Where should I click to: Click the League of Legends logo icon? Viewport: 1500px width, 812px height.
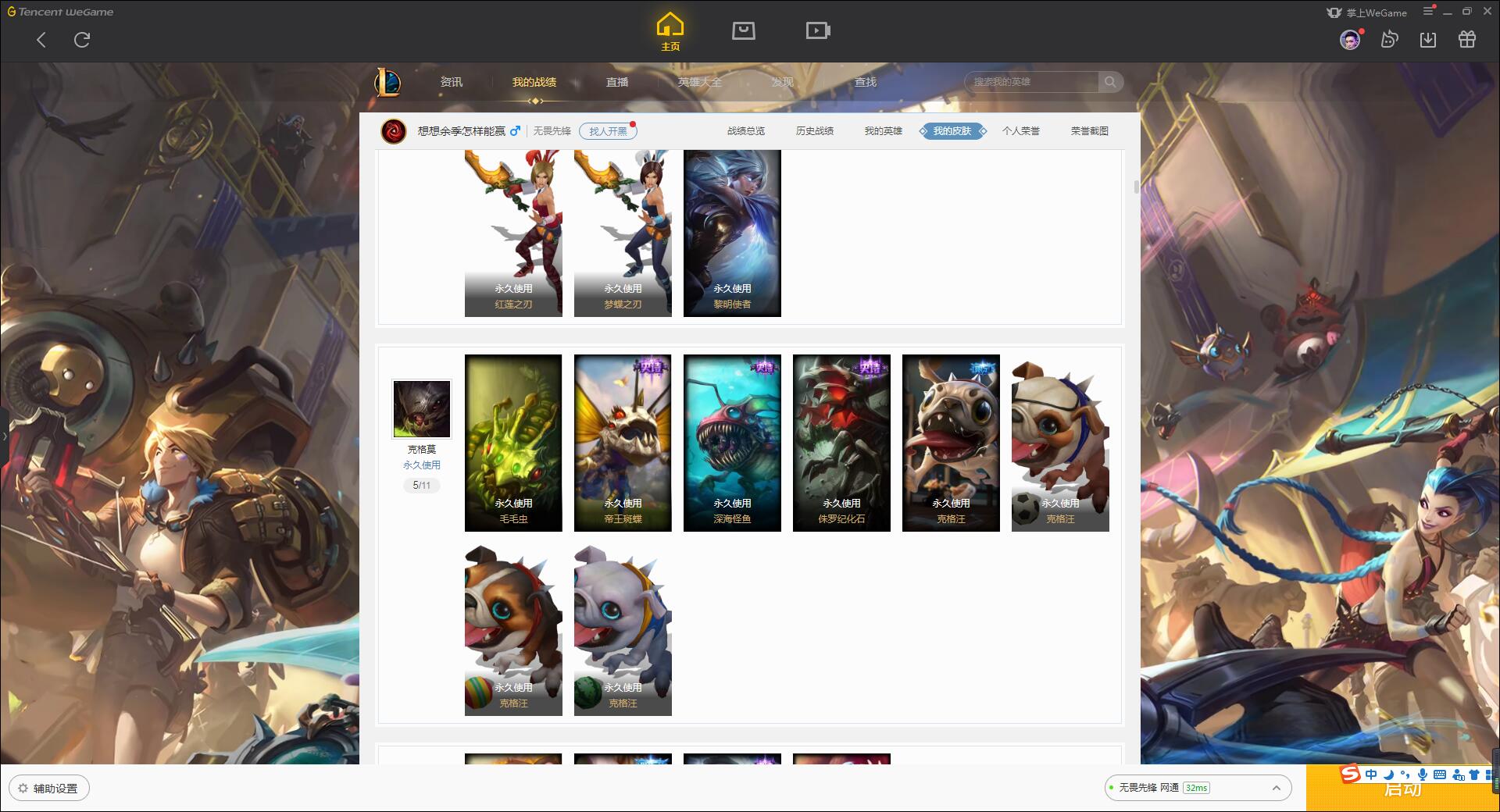click(387, 82)
